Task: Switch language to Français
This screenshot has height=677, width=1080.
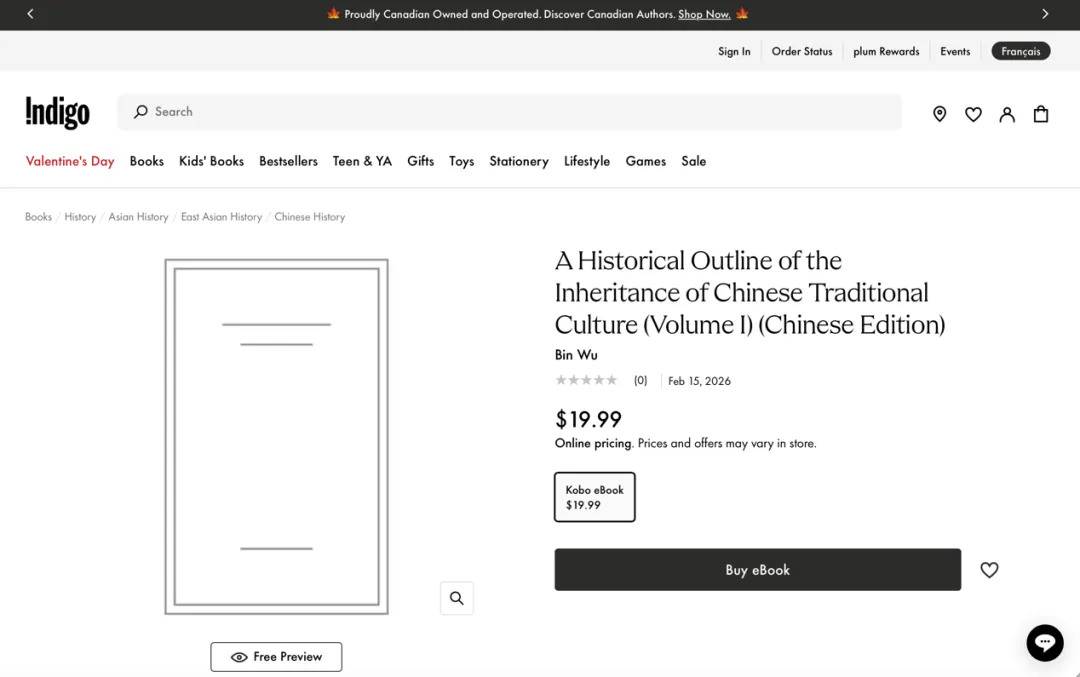Action: pyautogui.click(x=1020, y=51)
